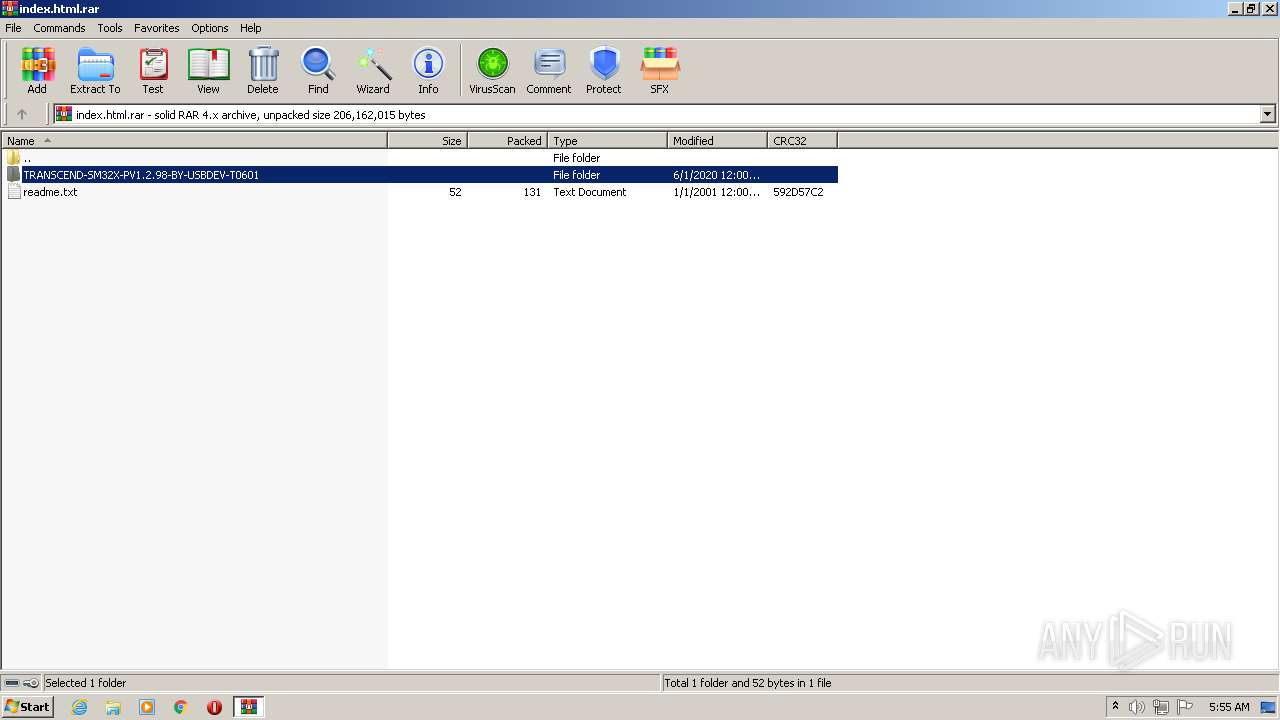Open the Favorites menu

tap(157, 28)
